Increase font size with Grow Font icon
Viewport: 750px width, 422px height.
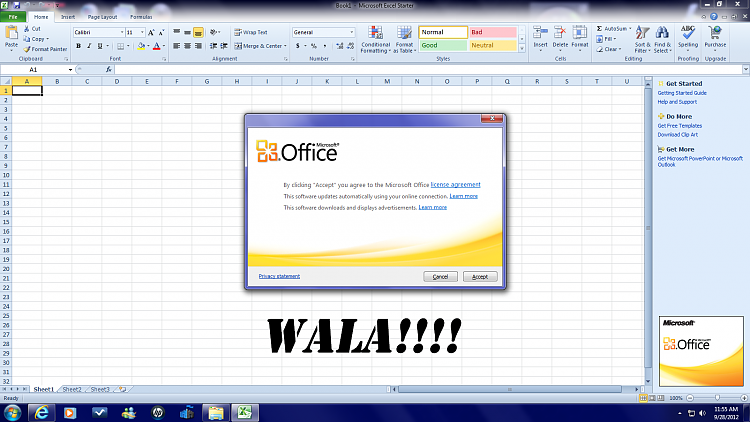tap(151, 33)
